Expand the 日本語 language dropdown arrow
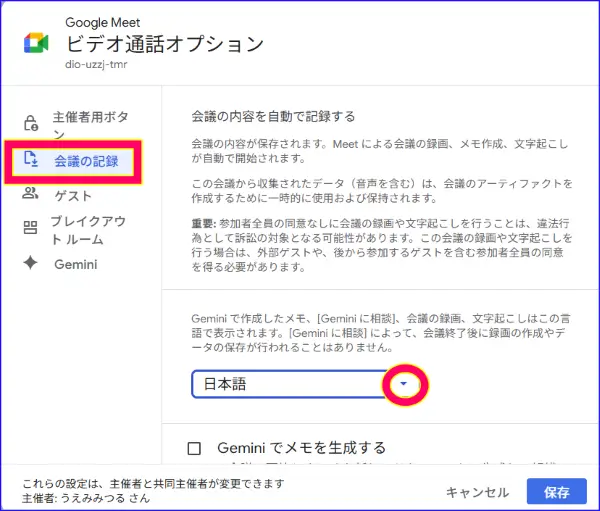 (404, 384)
